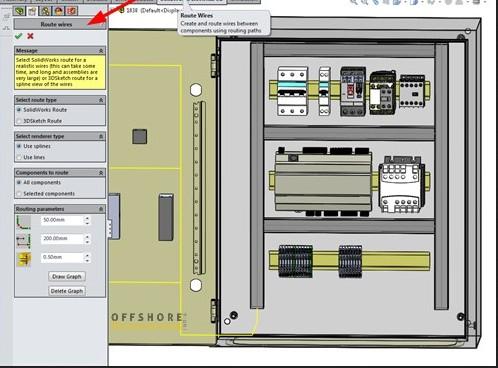The width and height of the screenshot is (498, 368).
Task: Select the right black terminal block group
Action: click(350, 261)
